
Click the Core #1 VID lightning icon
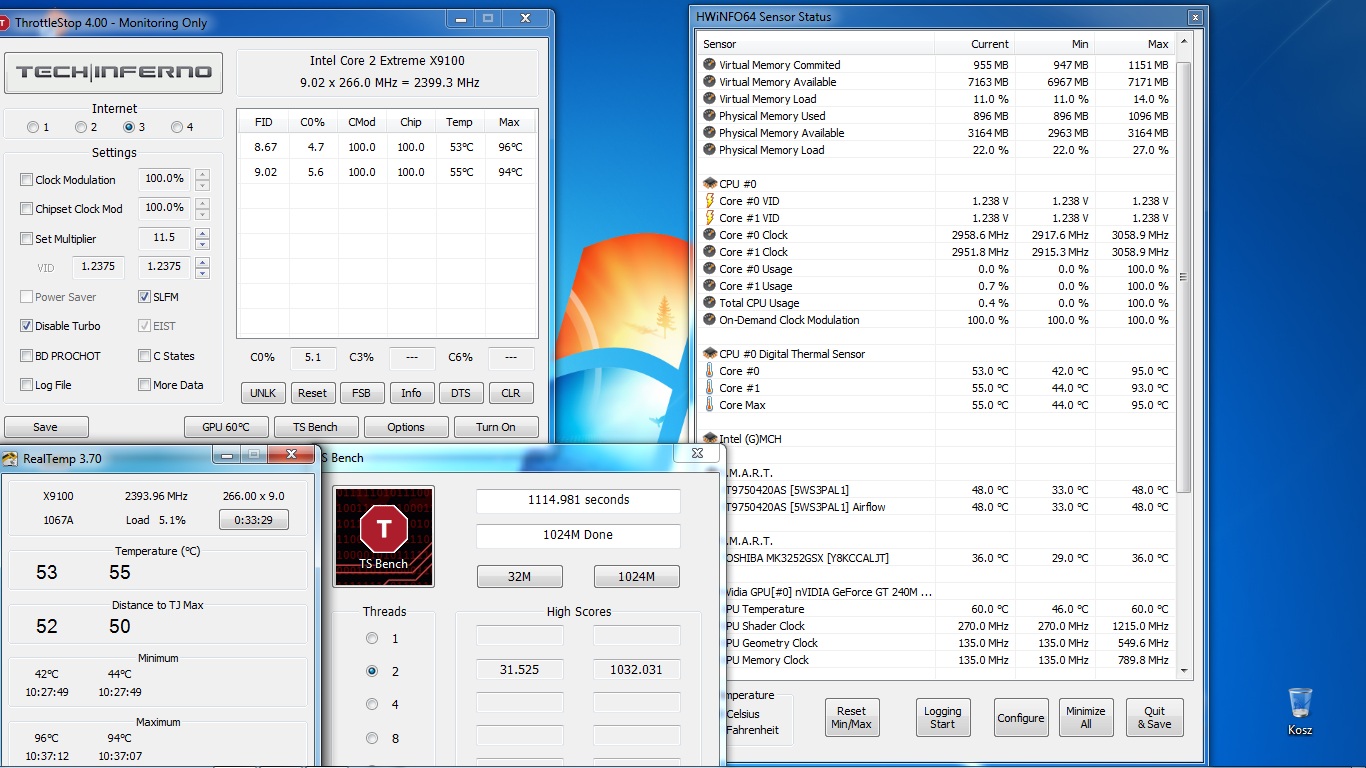[710, 218]
